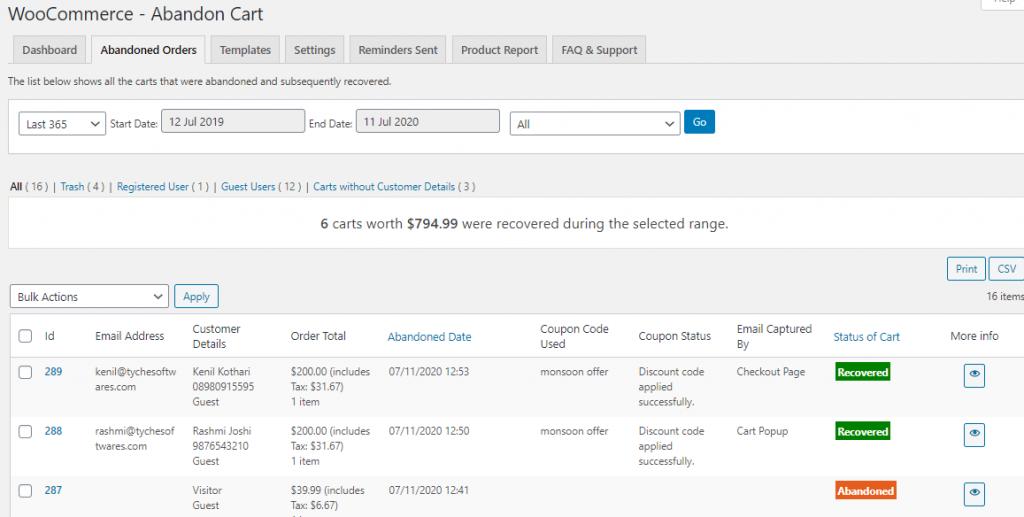The image size is (1024, 517).
Task: Open order ID 289 link
Action: pyautogui.click(x=54, y=371)
